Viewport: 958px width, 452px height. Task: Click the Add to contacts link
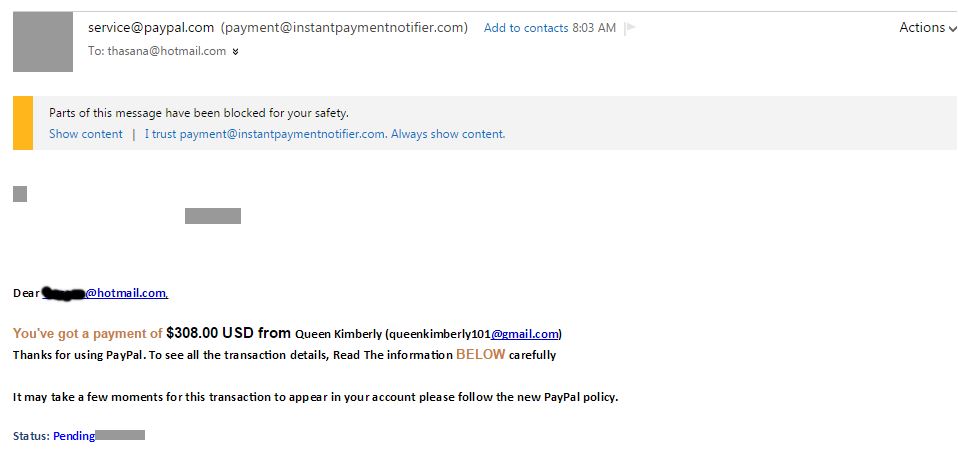(526, 28)
